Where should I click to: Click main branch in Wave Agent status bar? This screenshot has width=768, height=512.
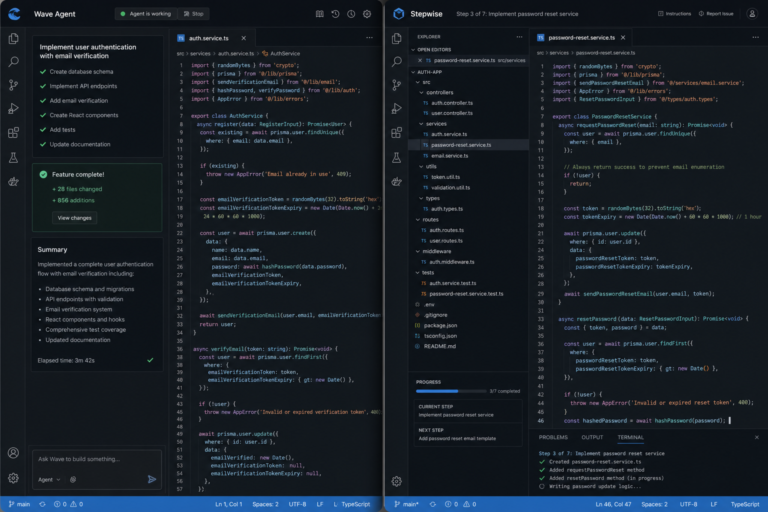click(x=20, y=504)
